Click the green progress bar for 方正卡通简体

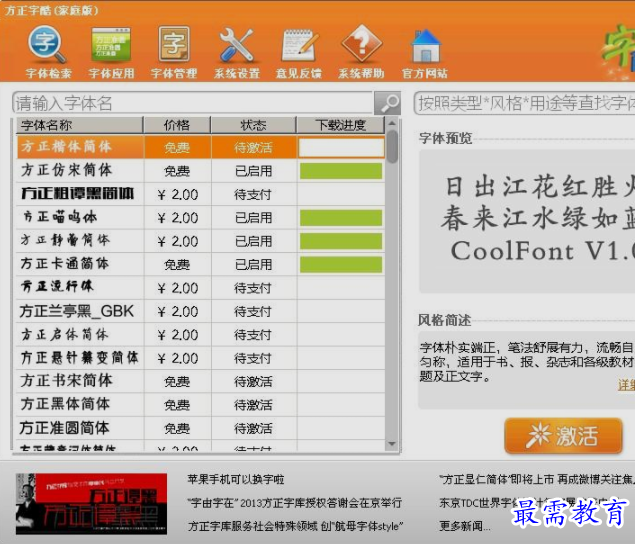tap(341, 265)
